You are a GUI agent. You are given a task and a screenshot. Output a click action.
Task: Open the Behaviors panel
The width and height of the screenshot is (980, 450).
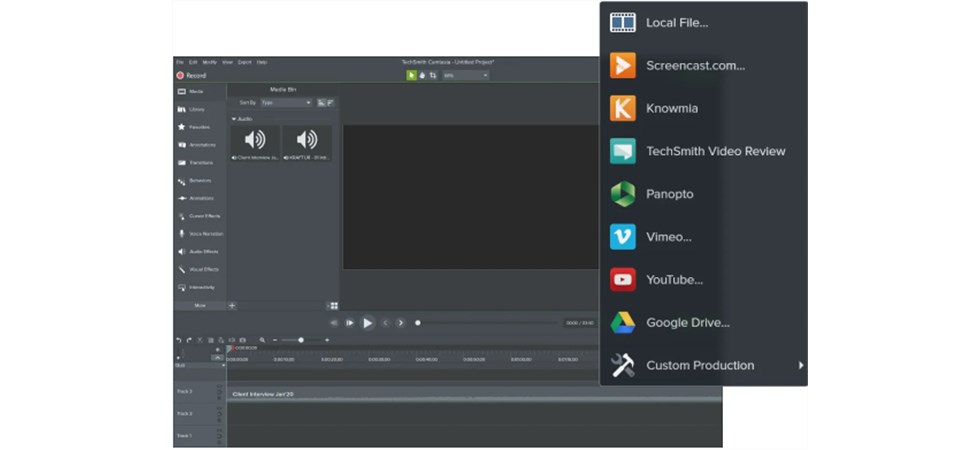click(200, 181)
